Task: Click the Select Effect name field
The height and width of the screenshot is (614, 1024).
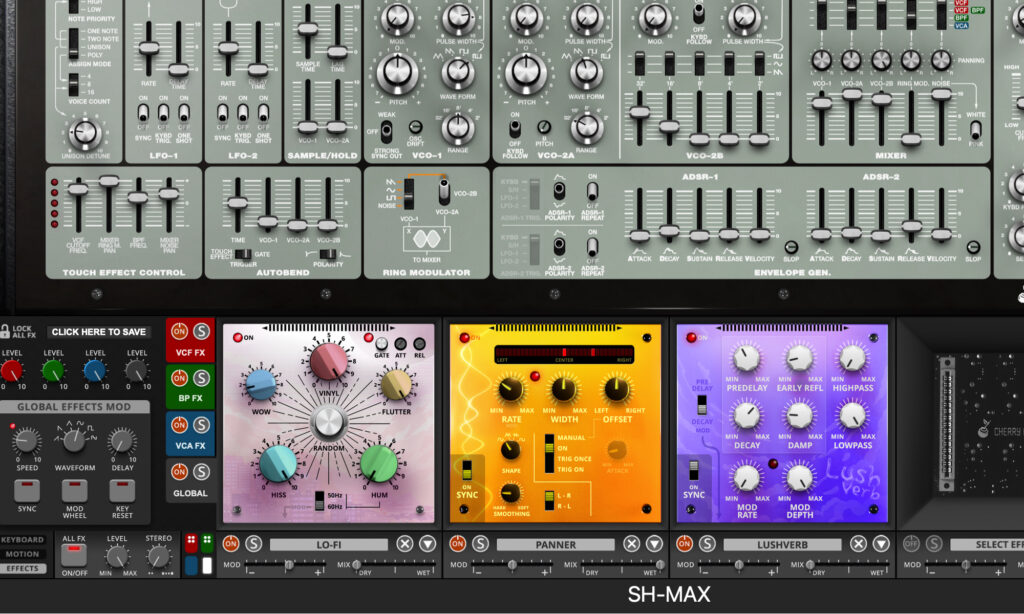Action: [x=985, y=544]
